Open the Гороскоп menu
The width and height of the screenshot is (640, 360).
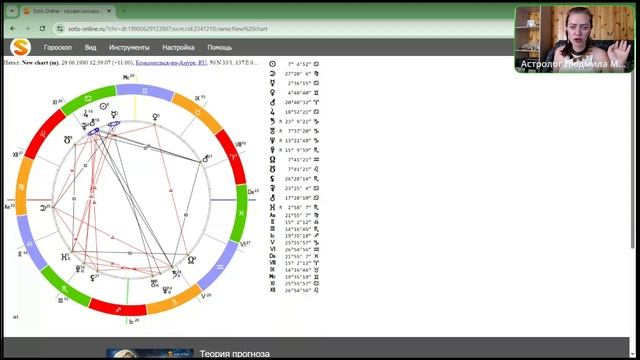[58, 47]
